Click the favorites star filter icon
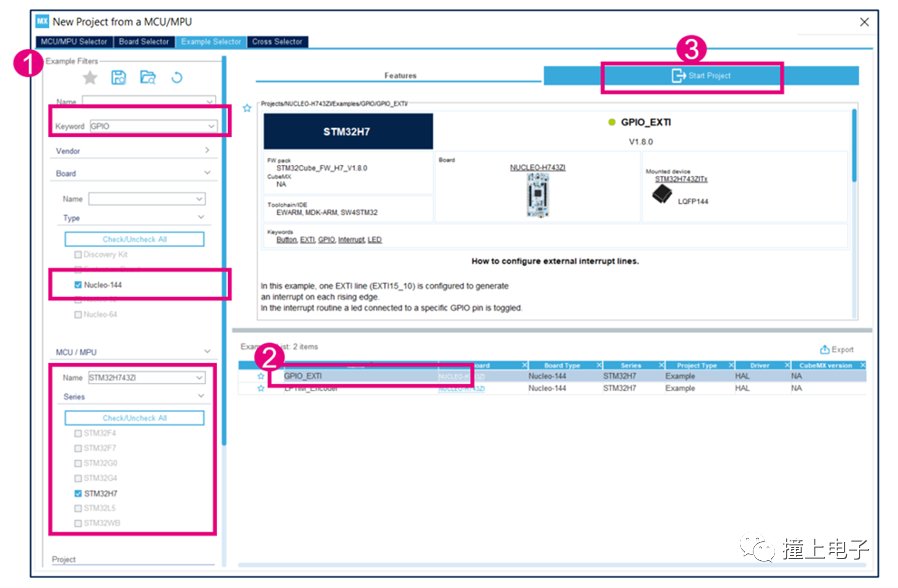 90,77
